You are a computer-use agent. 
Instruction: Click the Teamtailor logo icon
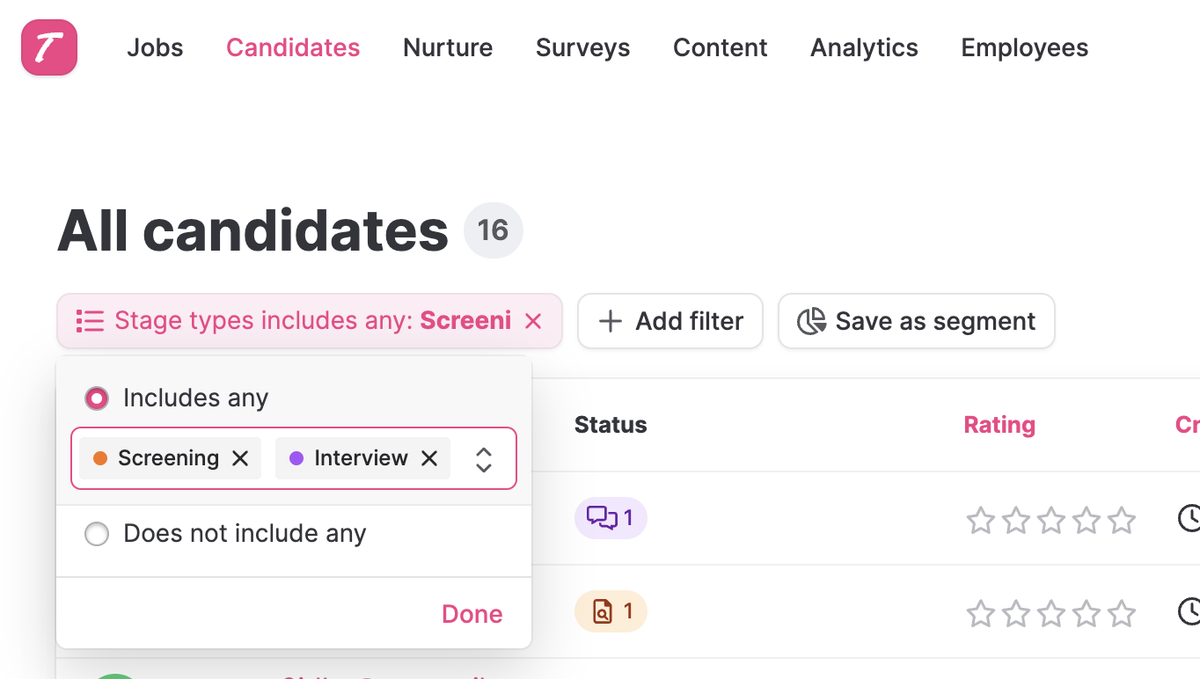point(48,47)
